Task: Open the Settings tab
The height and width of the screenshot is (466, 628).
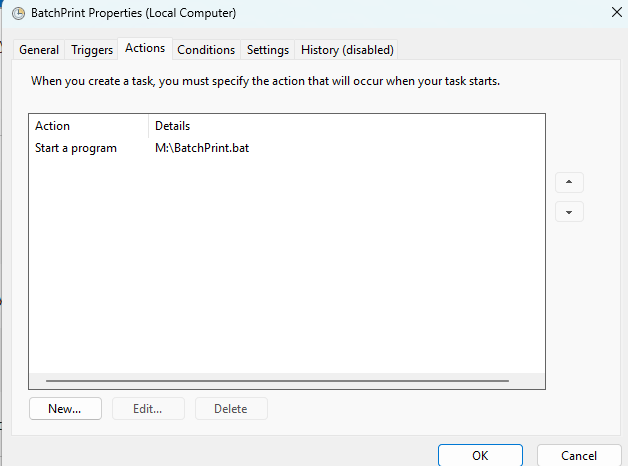Action: 268,50
